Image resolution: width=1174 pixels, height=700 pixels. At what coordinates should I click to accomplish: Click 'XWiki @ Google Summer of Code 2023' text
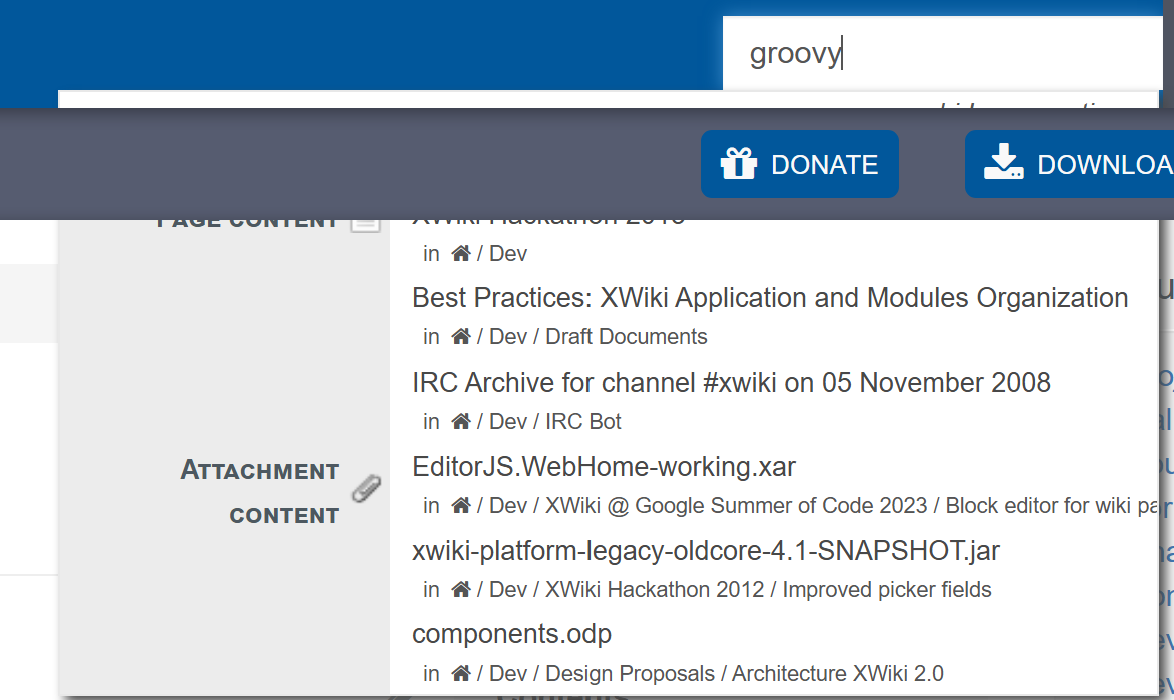736,506
